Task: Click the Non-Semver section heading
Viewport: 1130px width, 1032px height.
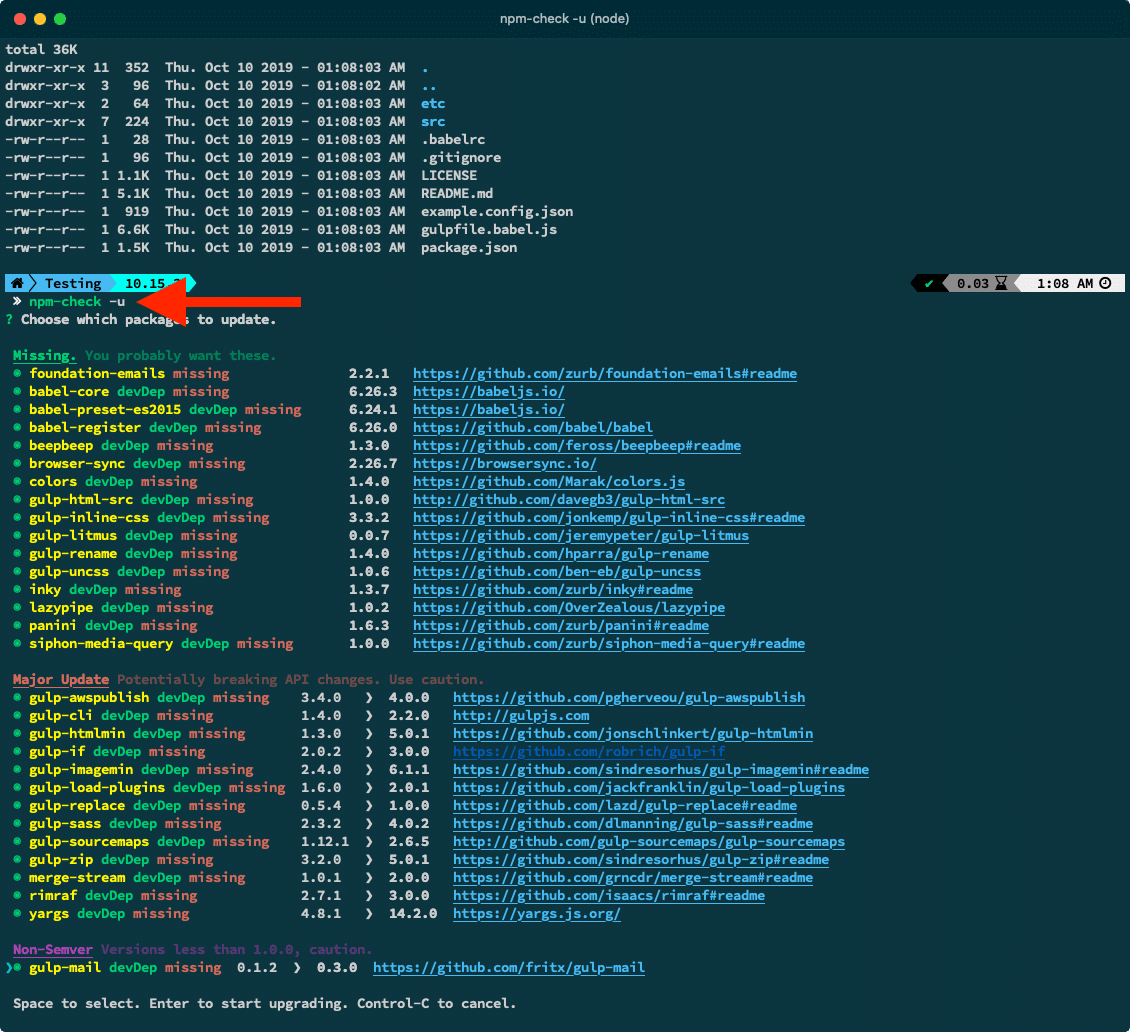Action: (x=53, y=950)
